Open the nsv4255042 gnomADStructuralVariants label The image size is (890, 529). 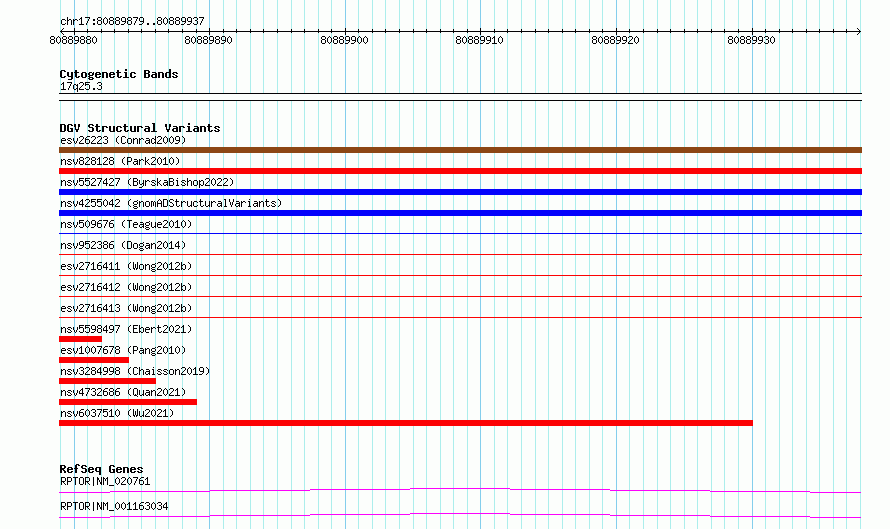171,203
